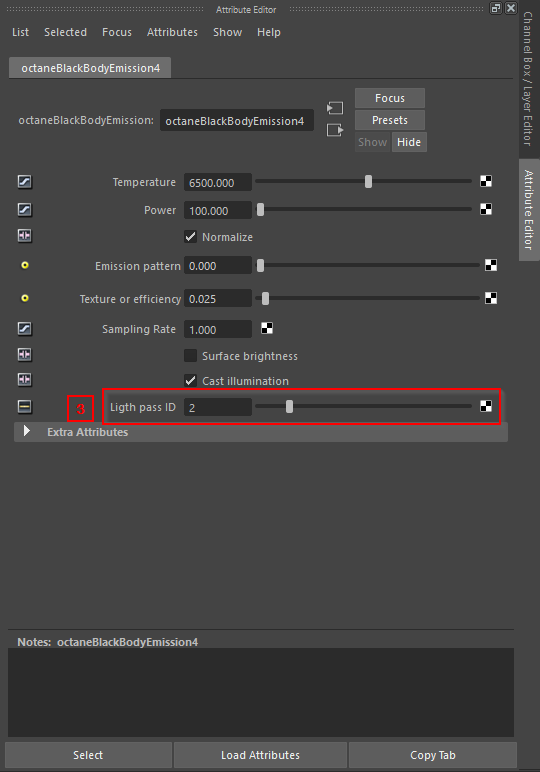Click the Temperature slider handle
Image resolution: width=540 pixels, height=772 pixels.
368,181
